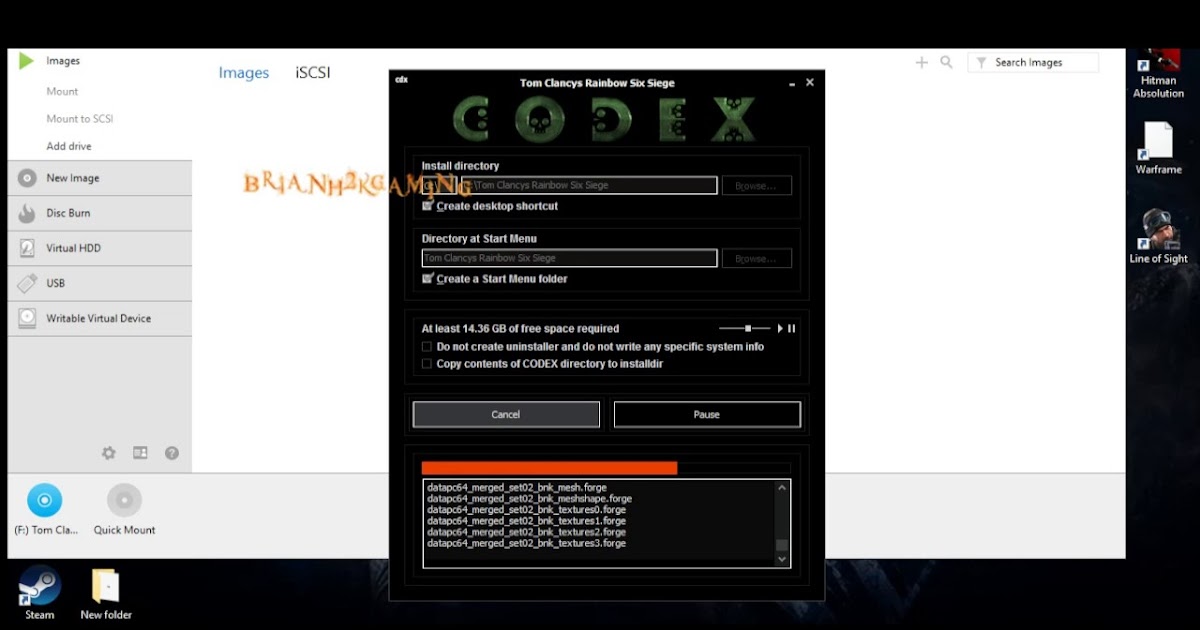1200x630 pixels.
Task: Focus the Search Images field
Action: (1033, 62)
